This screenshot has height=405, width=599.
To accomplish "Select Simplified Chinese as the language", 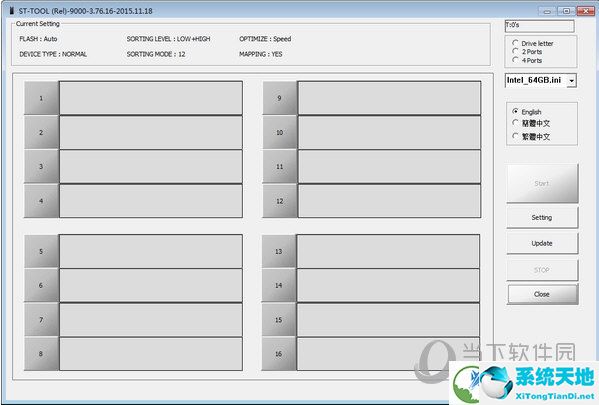I will coord(531,123).
